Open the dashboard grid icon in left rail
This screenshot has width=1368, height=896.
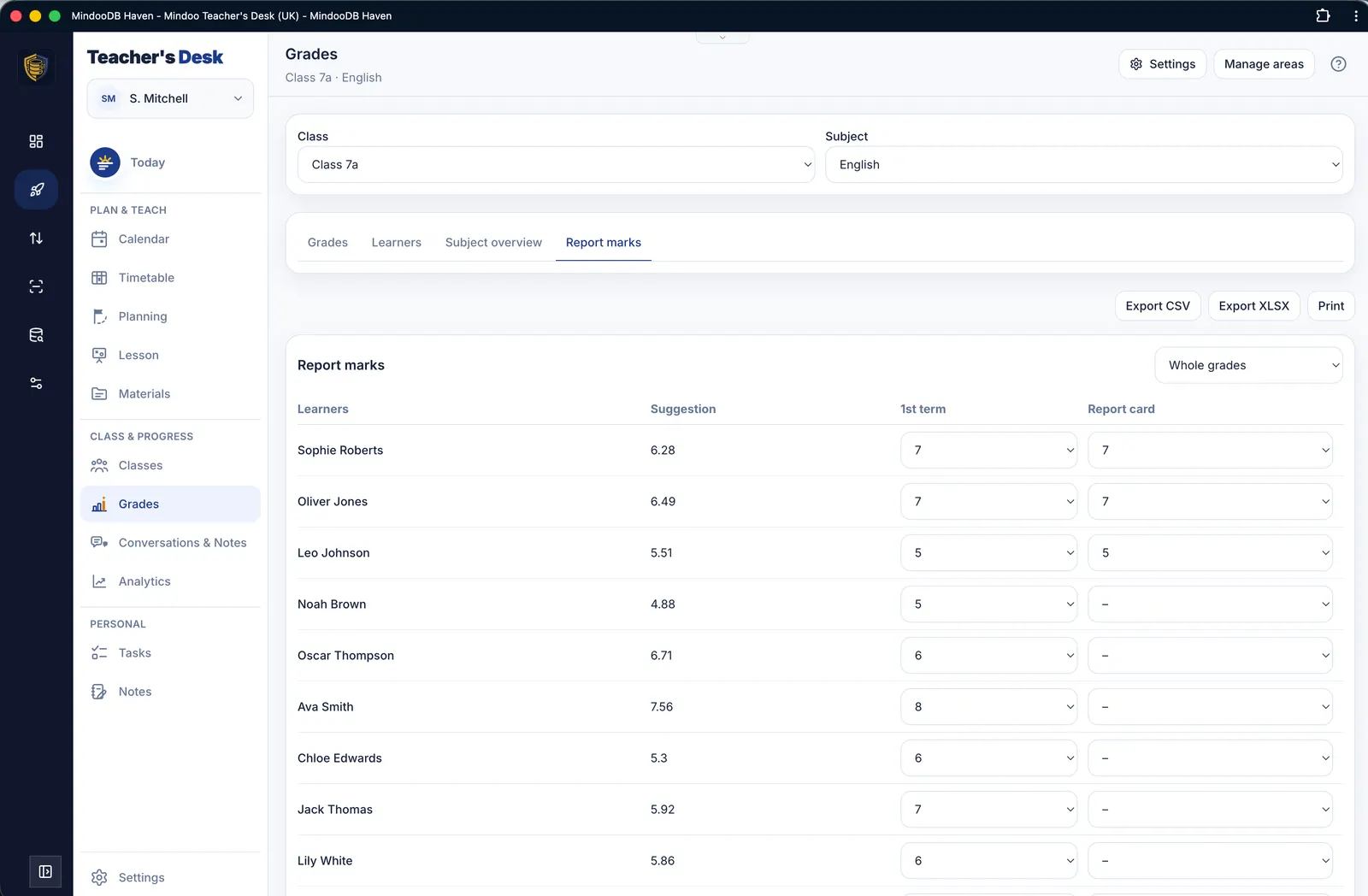point(36,141)
